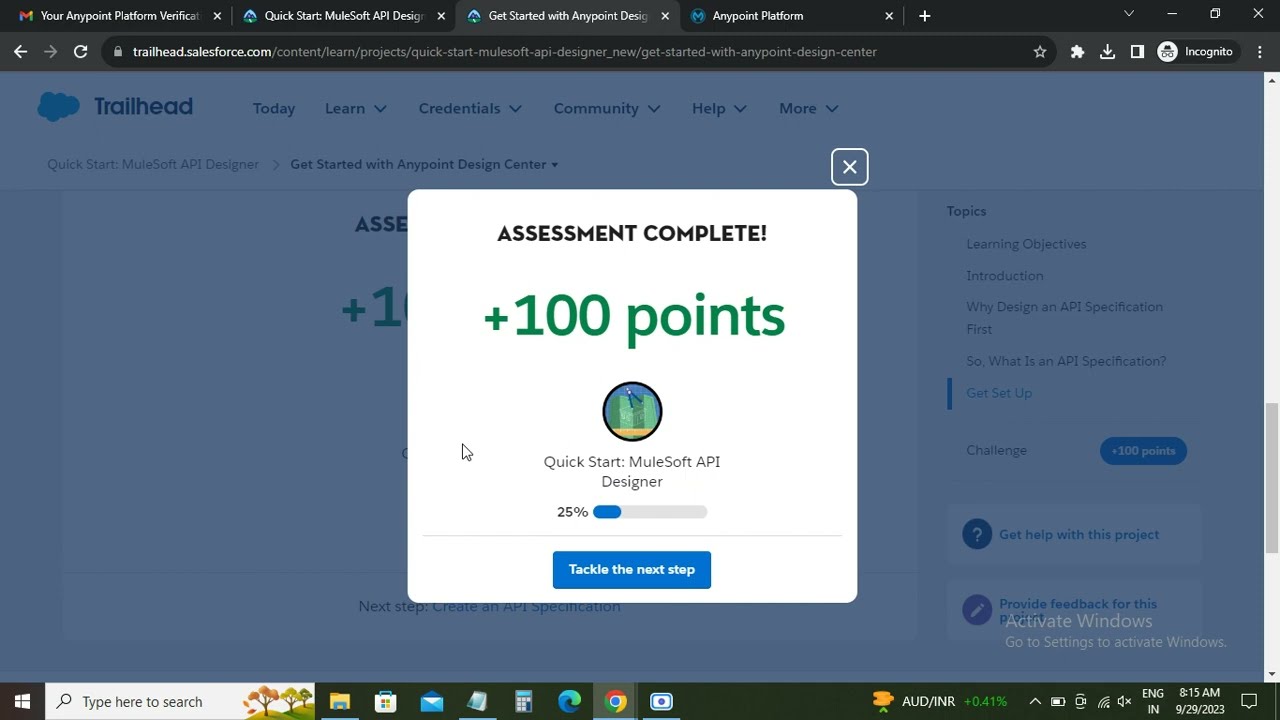Viewport: 1280px width, 720px height.
Task: Open the tab search chevron
Action: tap(1129, 14)
